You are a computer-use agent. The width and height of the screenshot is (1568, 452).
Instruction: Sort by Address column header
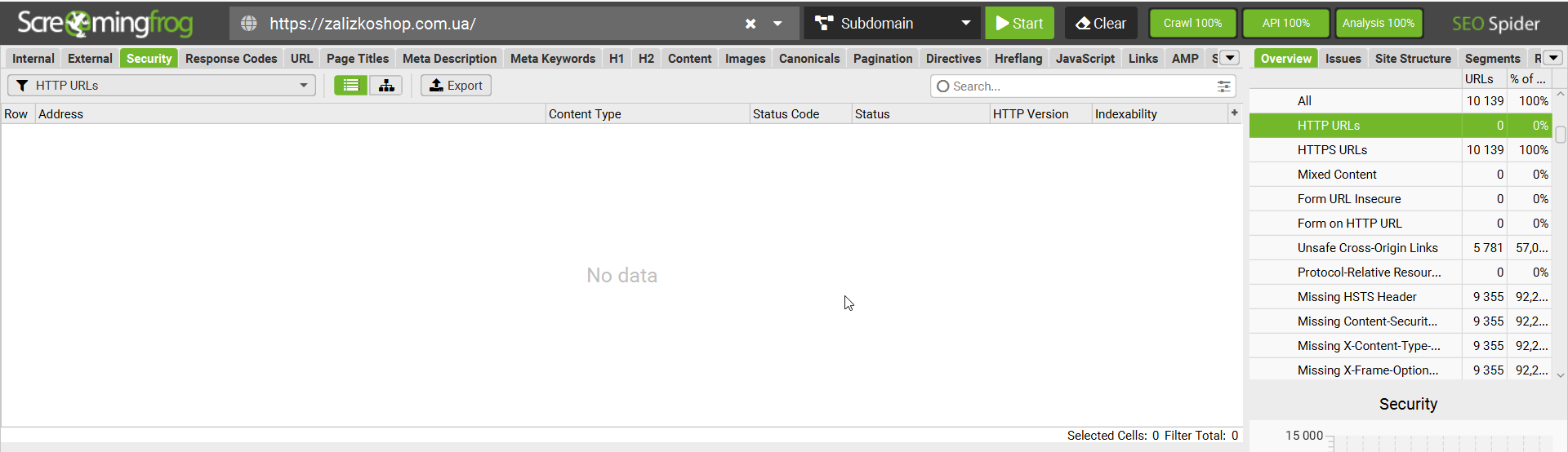click(290, 113)
